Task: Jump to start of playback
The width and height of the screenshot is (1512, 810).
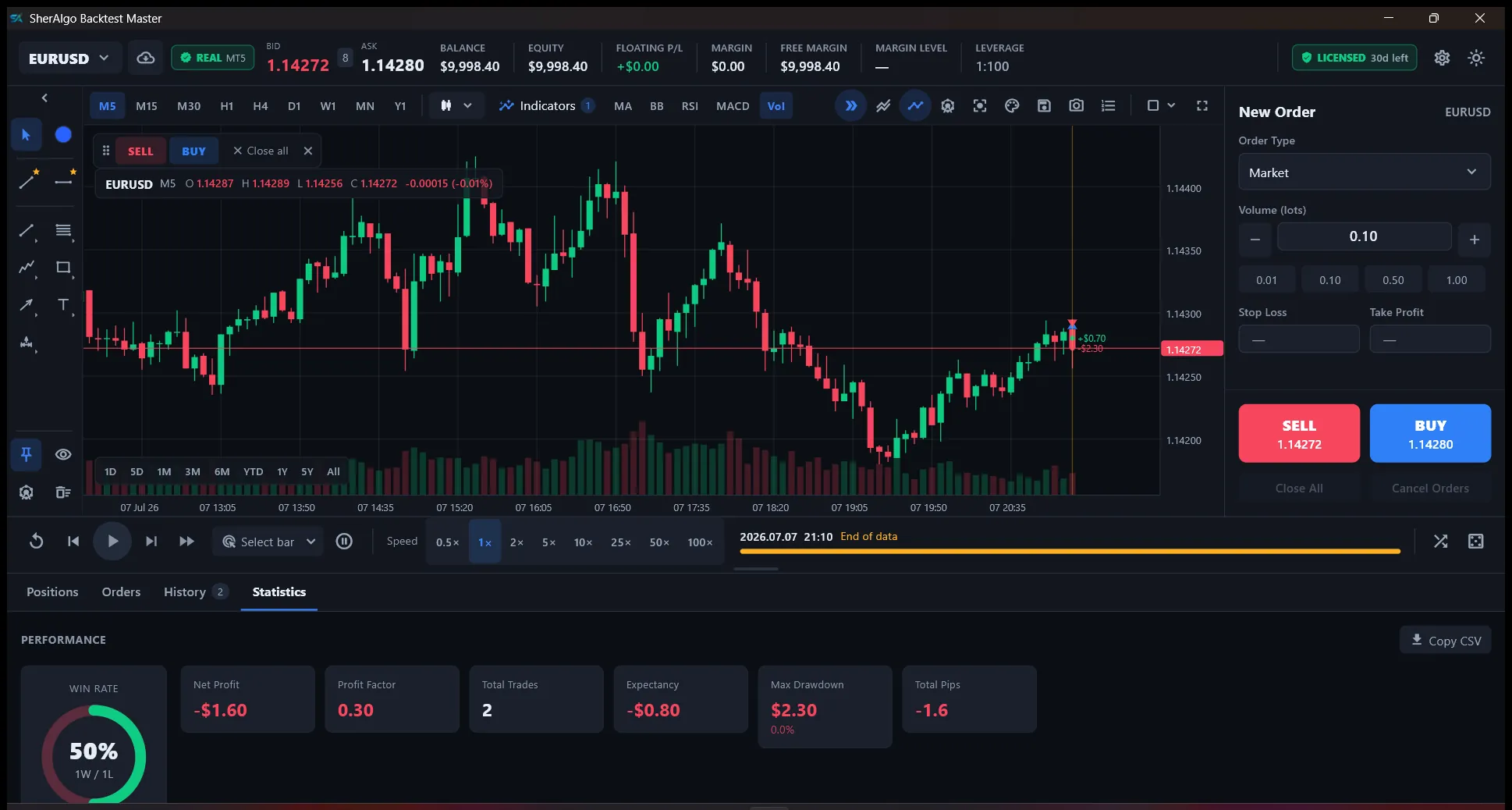Action: (73, 541)
